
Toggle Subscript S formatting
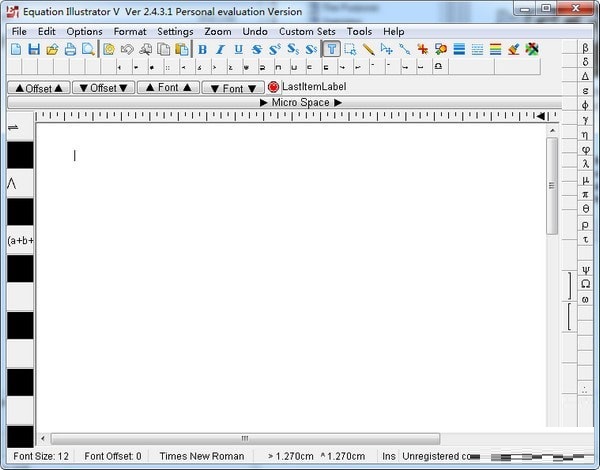point(293,49)
